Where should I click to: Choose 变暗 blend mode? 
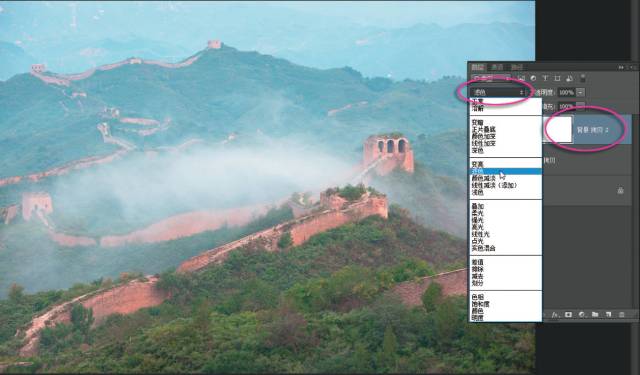tap(506, 122)
